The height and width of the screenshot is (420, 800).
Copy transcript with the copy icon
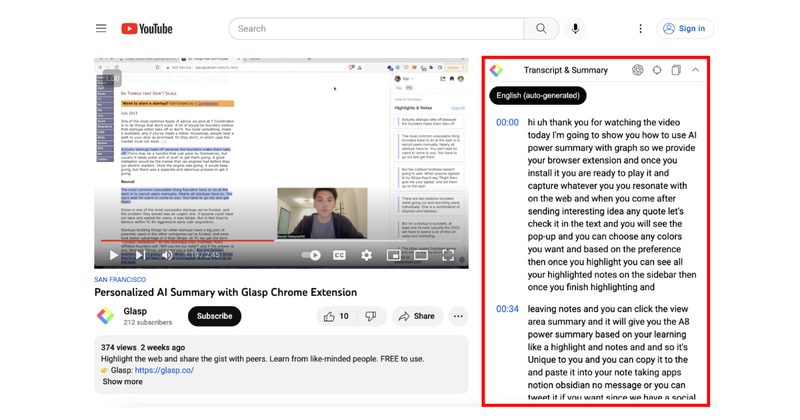coord(676,70)
